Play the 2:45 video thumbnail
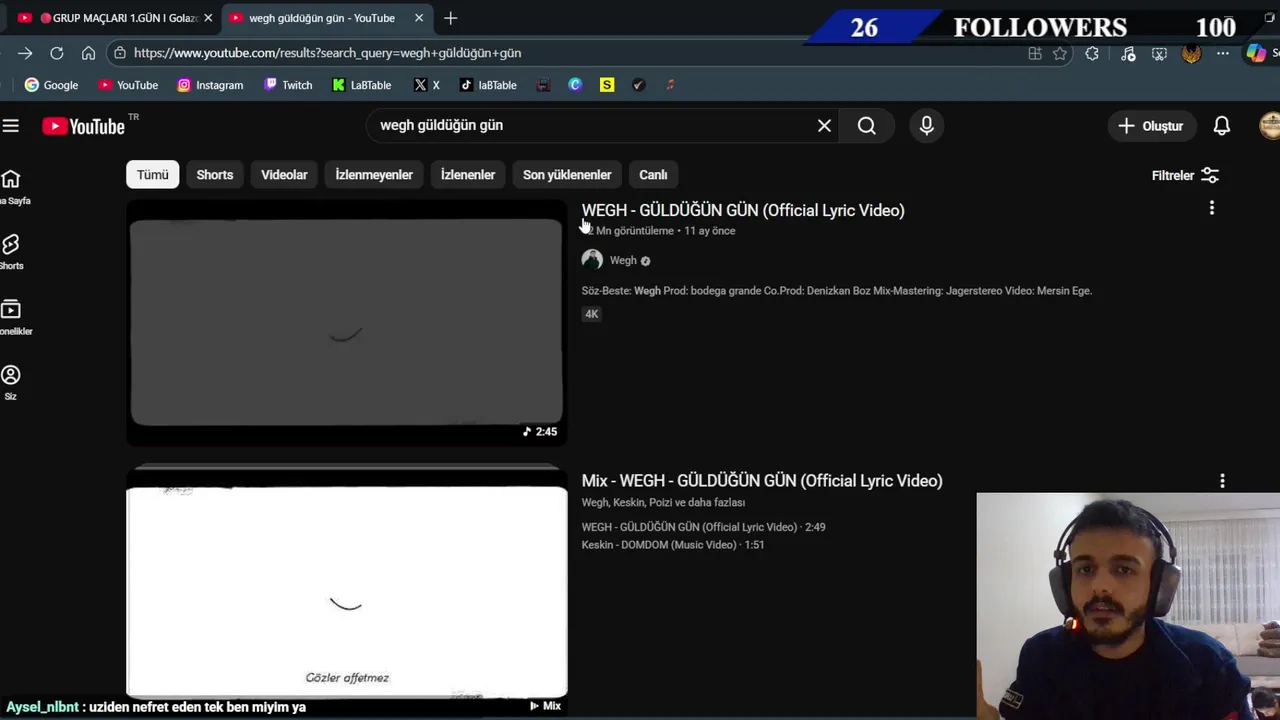 coord(346,322)
